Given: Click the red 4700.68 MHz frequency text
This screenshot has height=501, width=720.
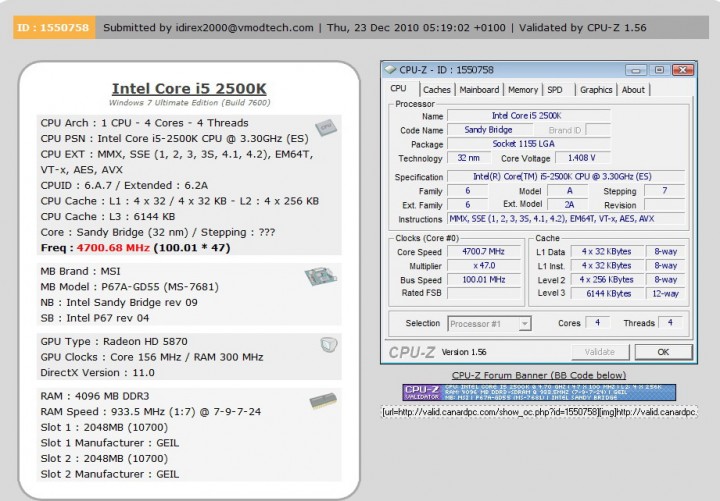Looking at the screenshot, I should point(113,248).
